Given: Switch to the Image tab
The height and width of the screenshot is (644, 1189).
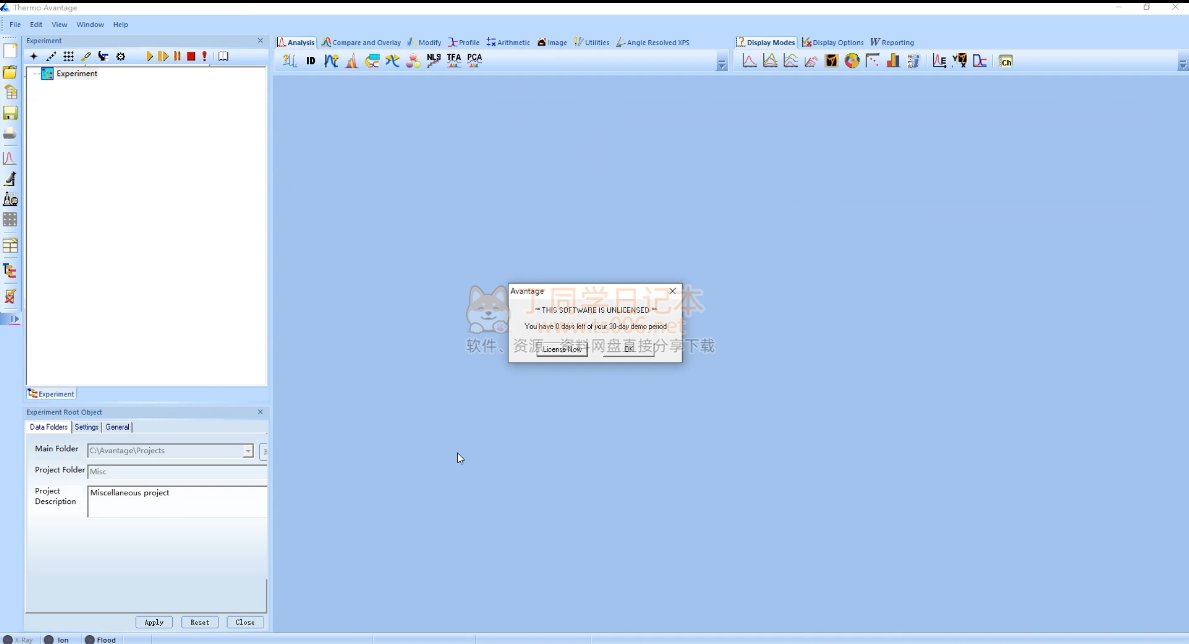Looking at the screenshot, I should [x=552, y=42].
